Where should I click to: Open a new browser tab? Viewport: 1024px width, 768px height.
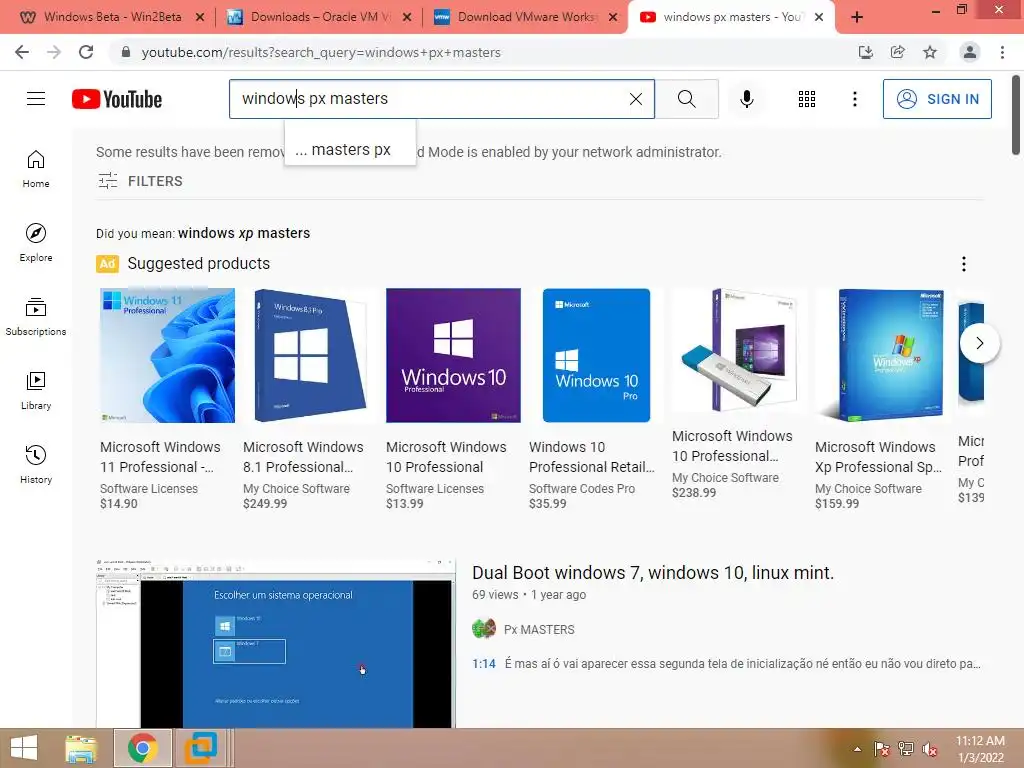point(857,18)
